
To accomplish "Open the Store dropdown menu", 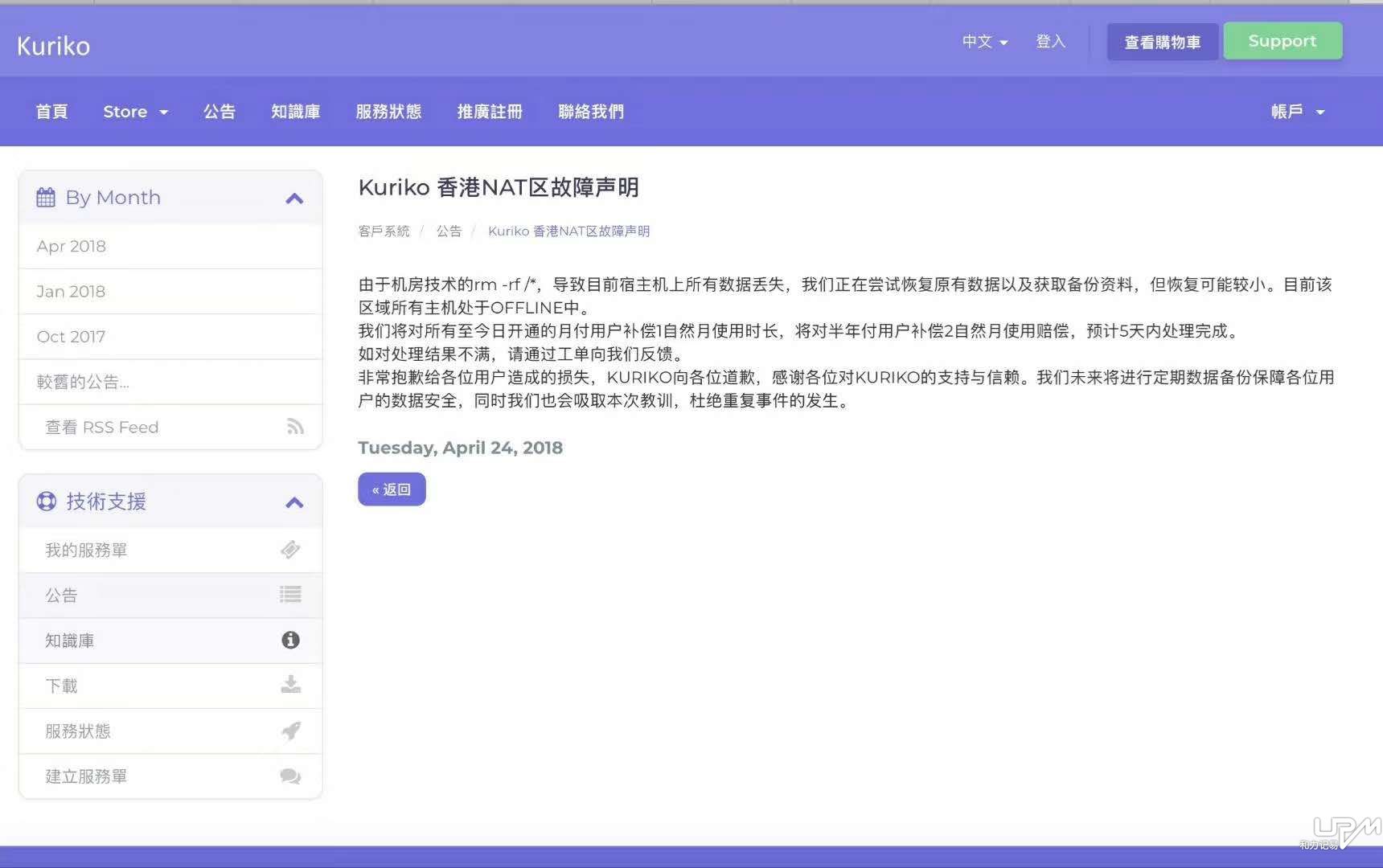I will (x=135, y=112).
